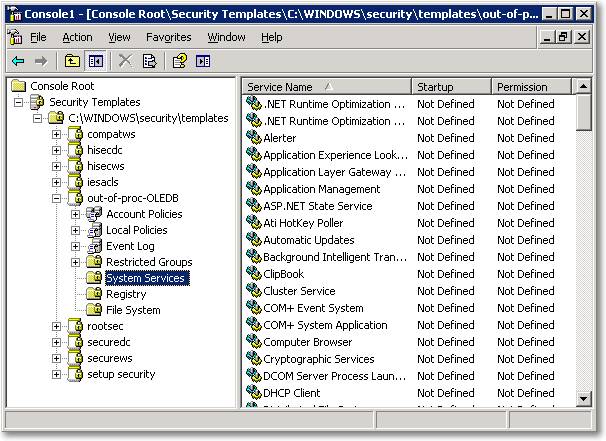Image resolution: width=606 pixels, height=441 pixels.
Task: Click the Security Templates snap-in icon
Action: tap(37, 102)
